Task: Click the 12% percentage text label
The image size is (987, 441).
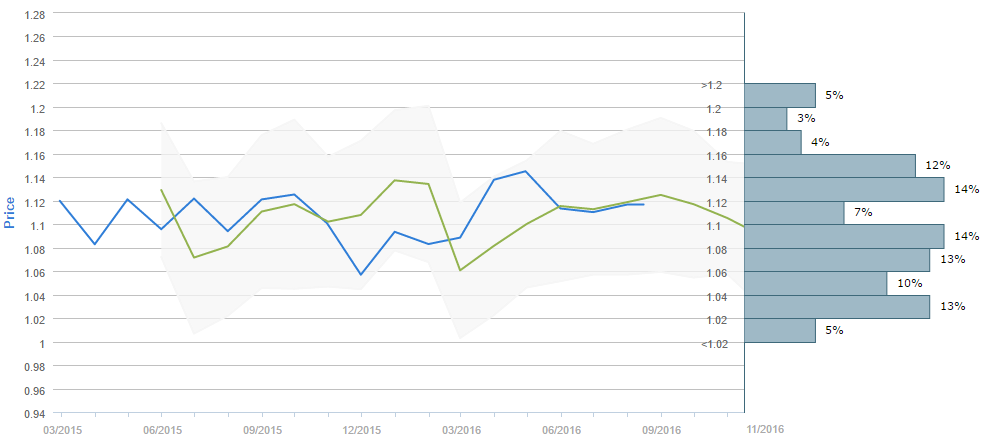Action: click(935, 165)
